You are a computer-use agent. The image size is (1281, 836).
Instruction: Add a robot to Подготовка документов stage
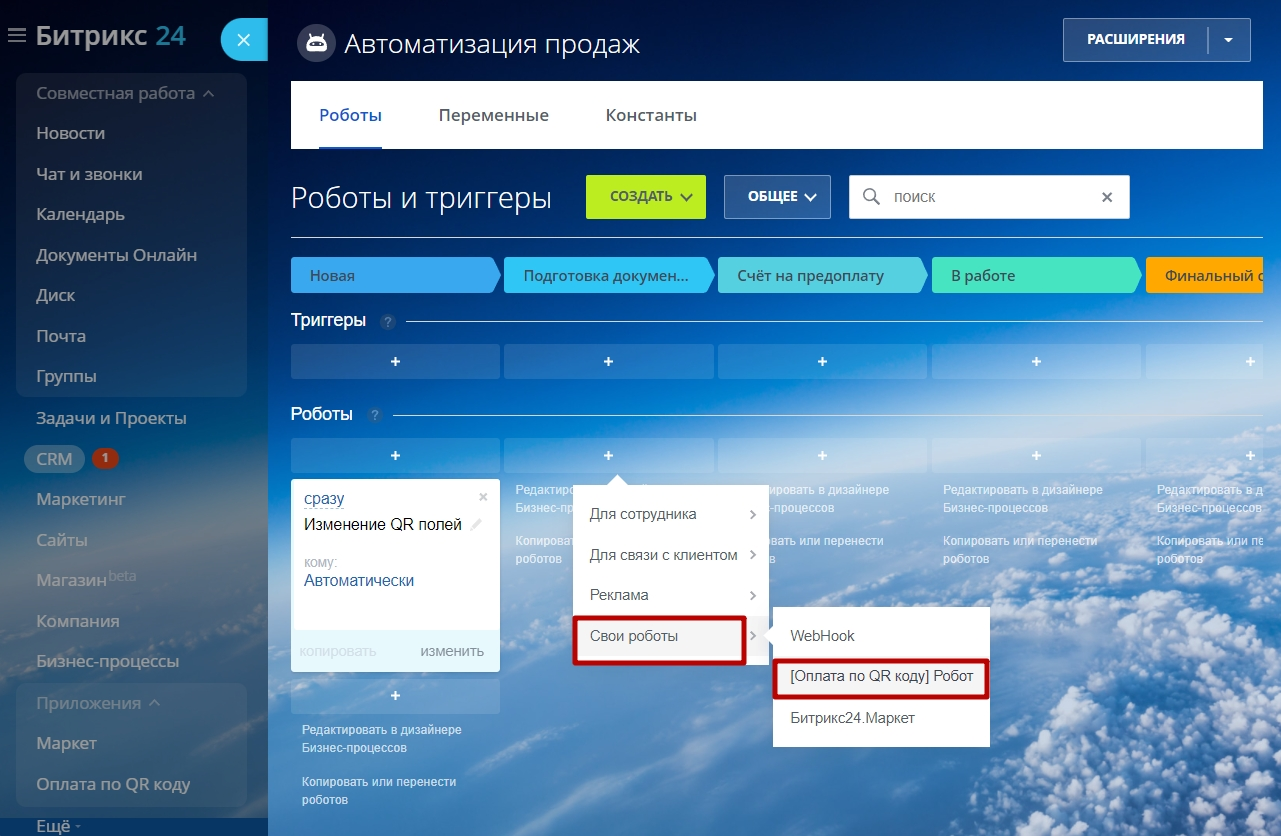pyautogui.click(x=609, y=455)
